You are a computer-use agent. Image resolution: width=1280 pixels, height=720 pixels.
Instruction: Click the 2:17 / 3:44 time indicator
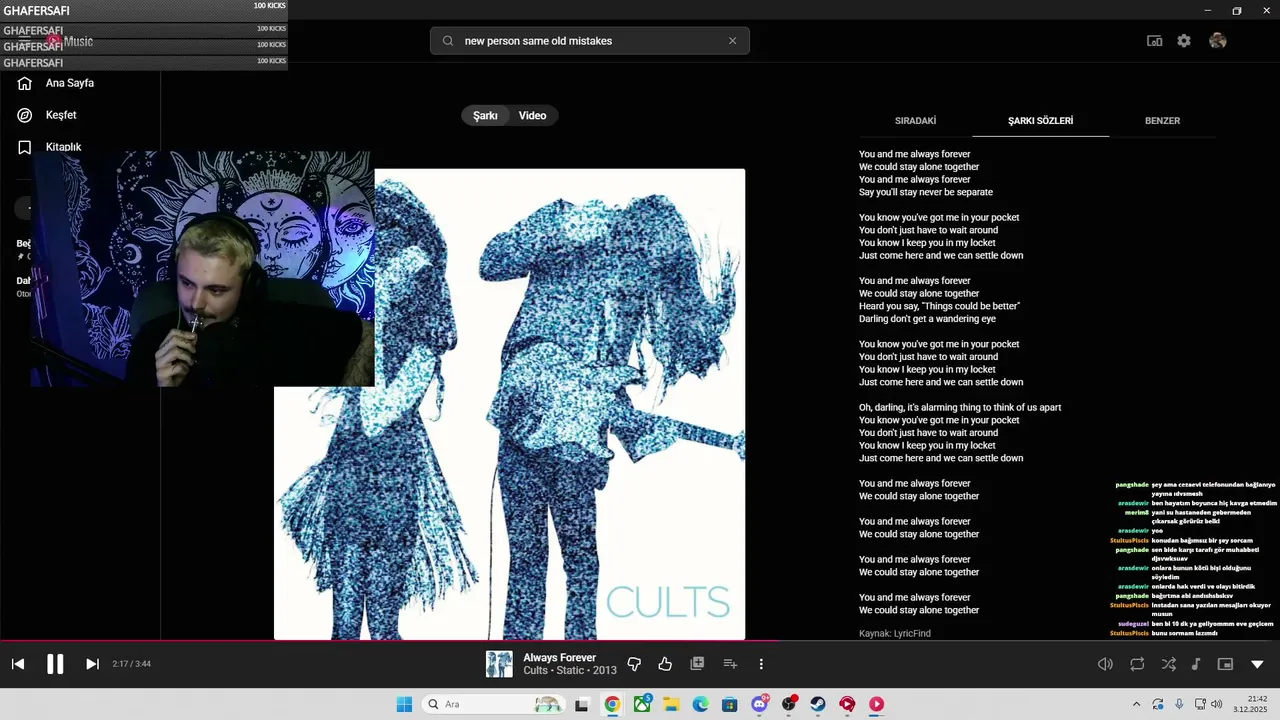[x=131, y=664]
